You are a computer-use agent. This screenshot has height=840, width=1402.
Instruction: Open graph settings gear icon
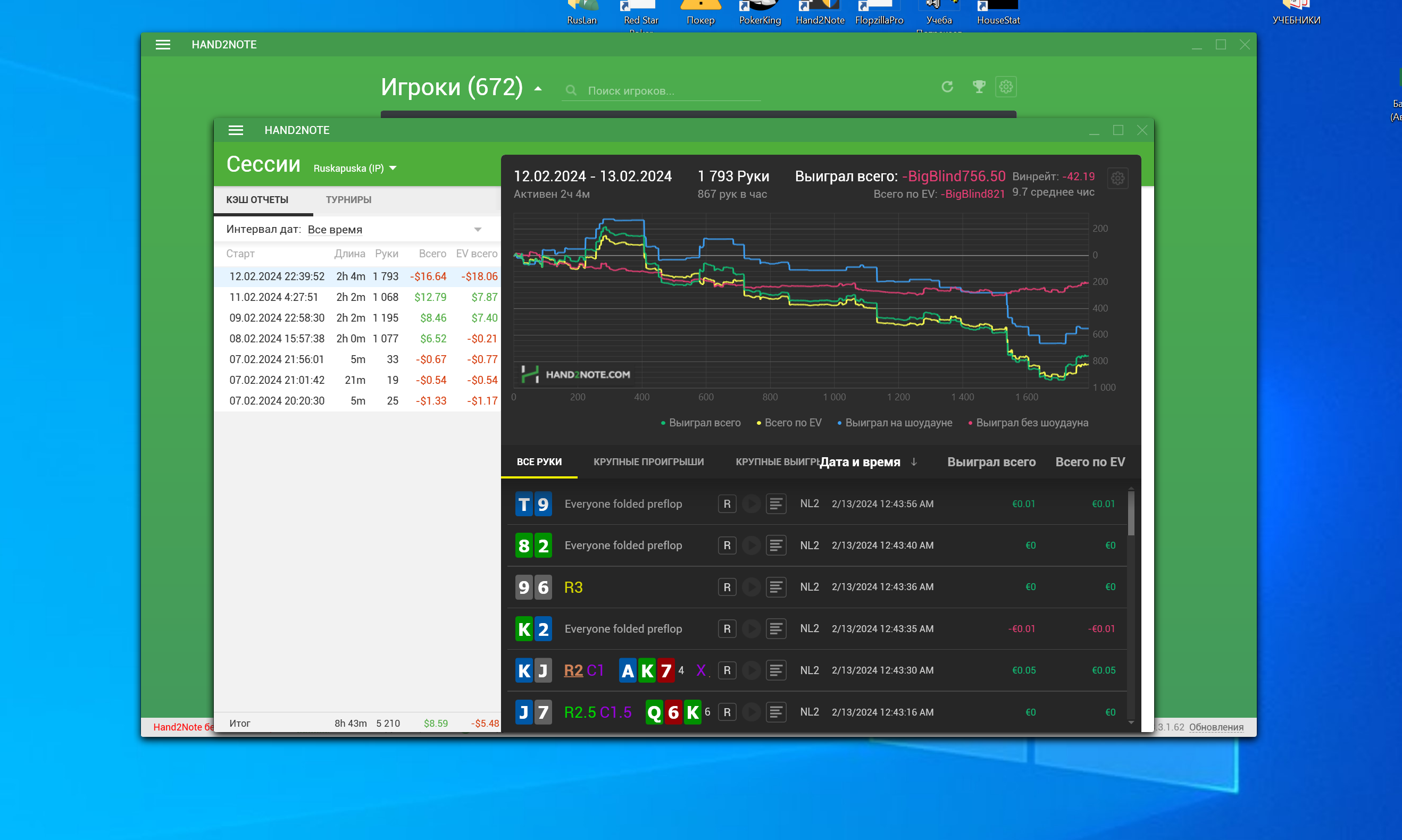tap(1117, 178)
